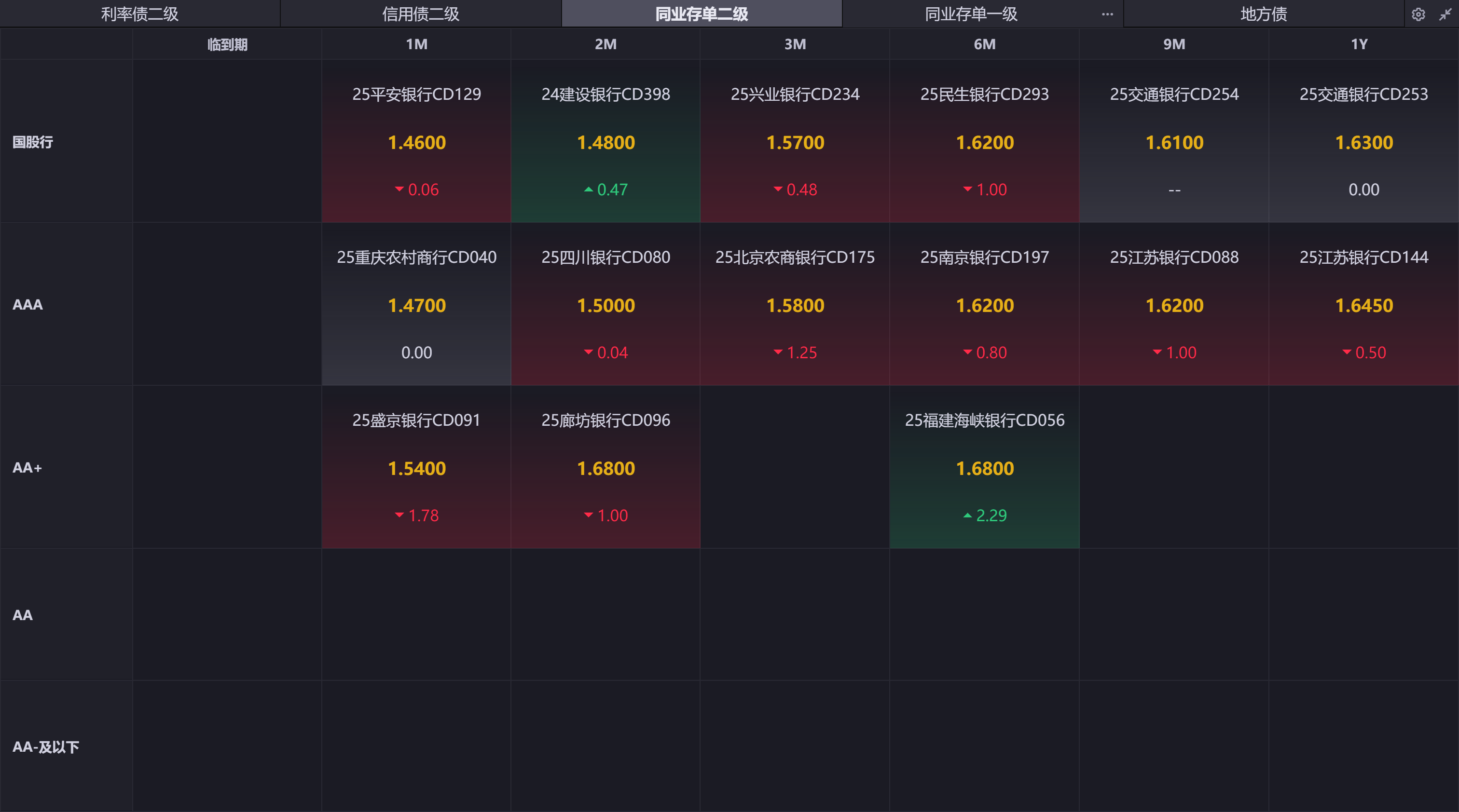Select the 25江苏银行CD144 quote cell
This screenshot has height=812, width=1459.
(1363, 304)
